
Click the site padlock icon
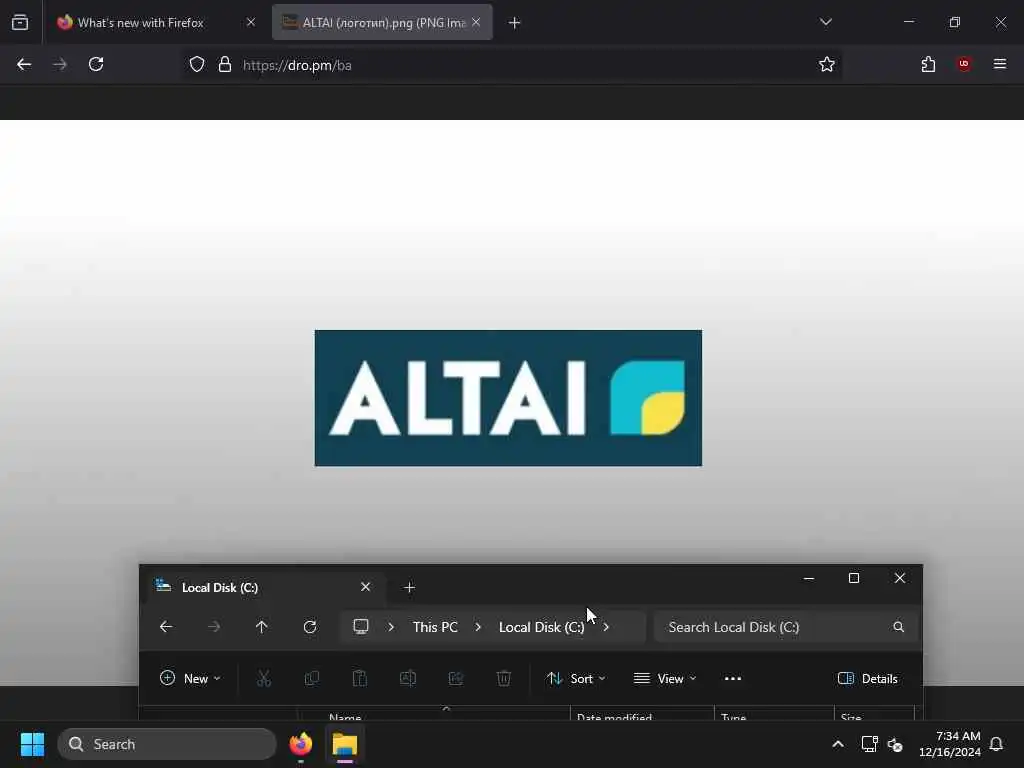pyautogui.click(x=225, y=65)
